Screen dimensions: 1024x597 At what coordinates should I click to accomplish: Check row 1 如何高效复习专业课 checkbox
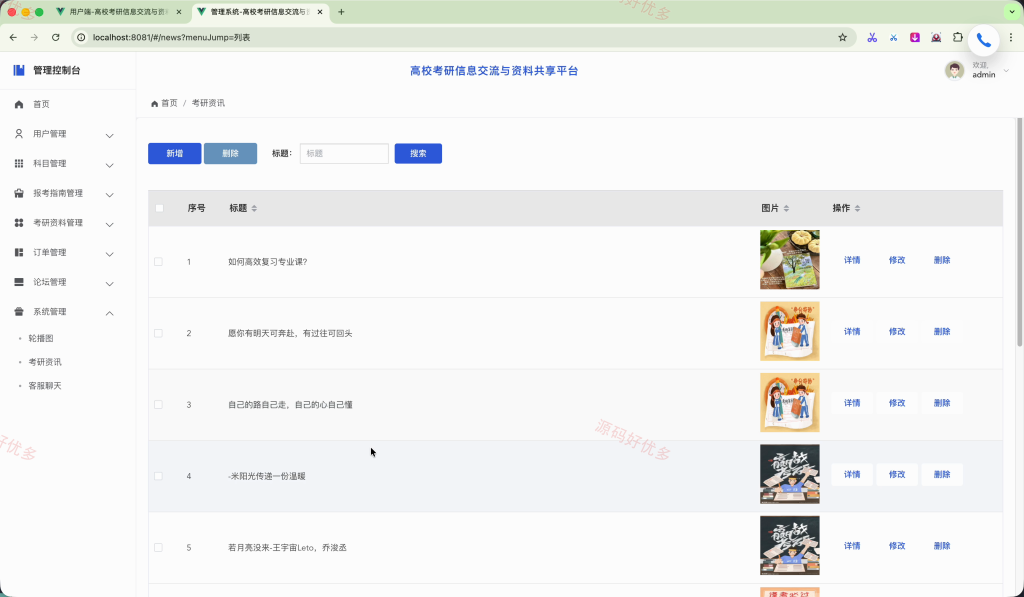(x=158, y=262)
